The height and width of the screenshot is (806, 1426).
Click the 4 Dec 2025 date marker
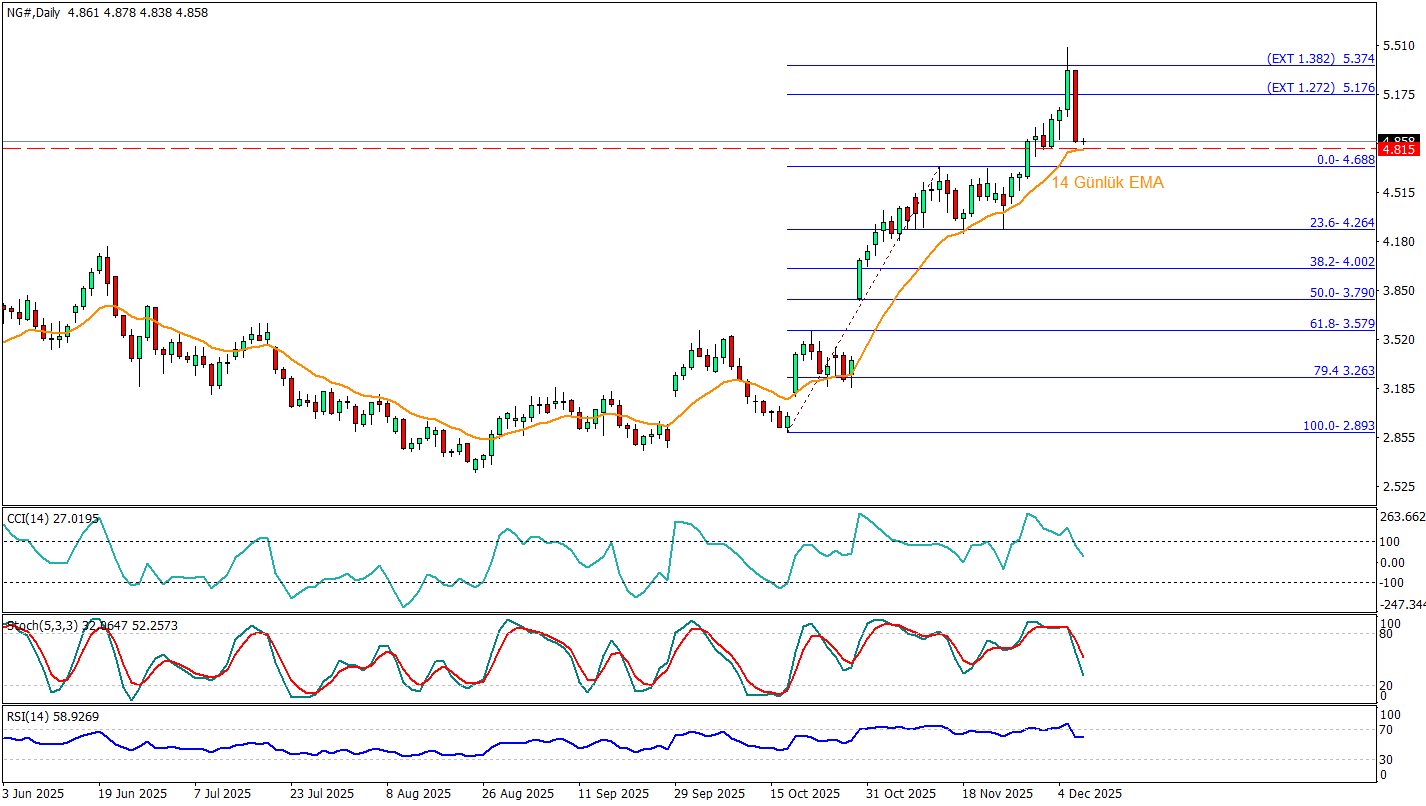(1091, 793)
